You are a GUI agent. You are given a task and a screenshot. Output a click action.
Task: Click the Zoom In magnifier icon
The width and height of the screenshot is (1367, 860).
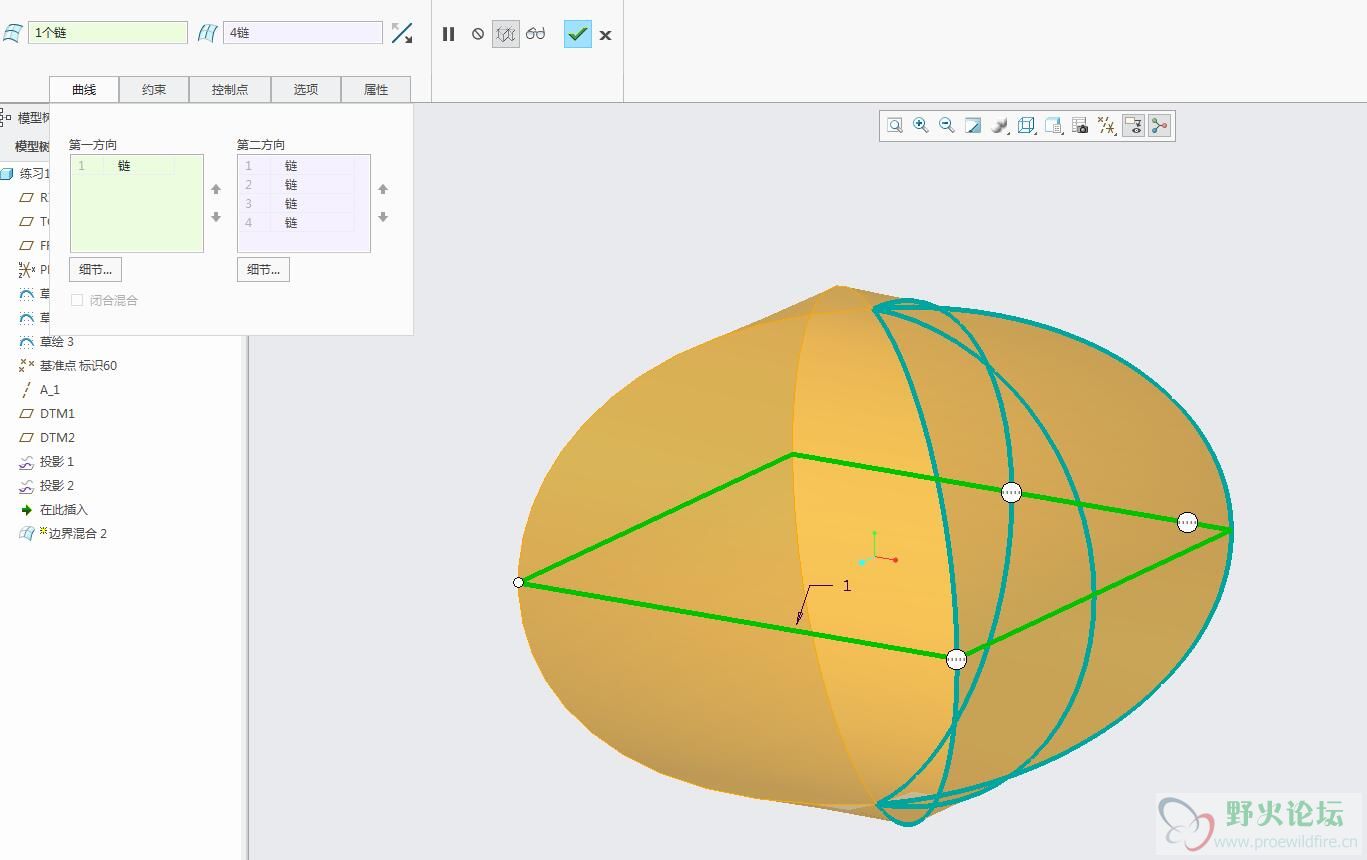pyautogui.click(x=921, y=125)
